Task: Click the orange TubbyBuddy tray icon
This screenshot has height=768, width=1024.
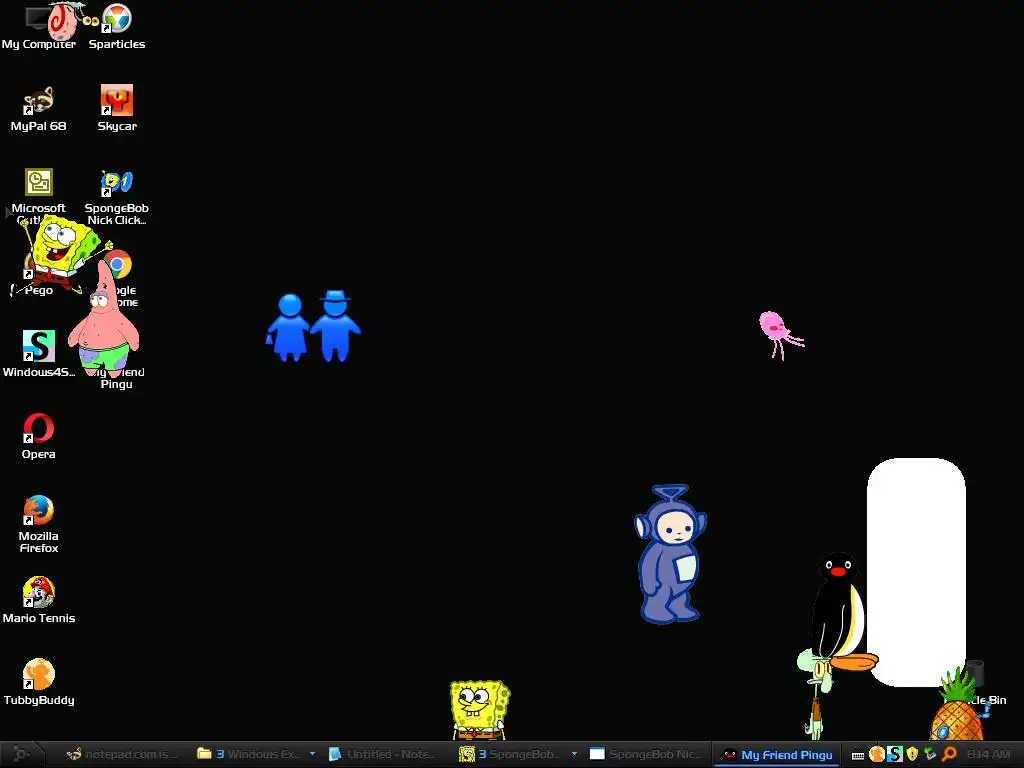Action: pos(876,754)
